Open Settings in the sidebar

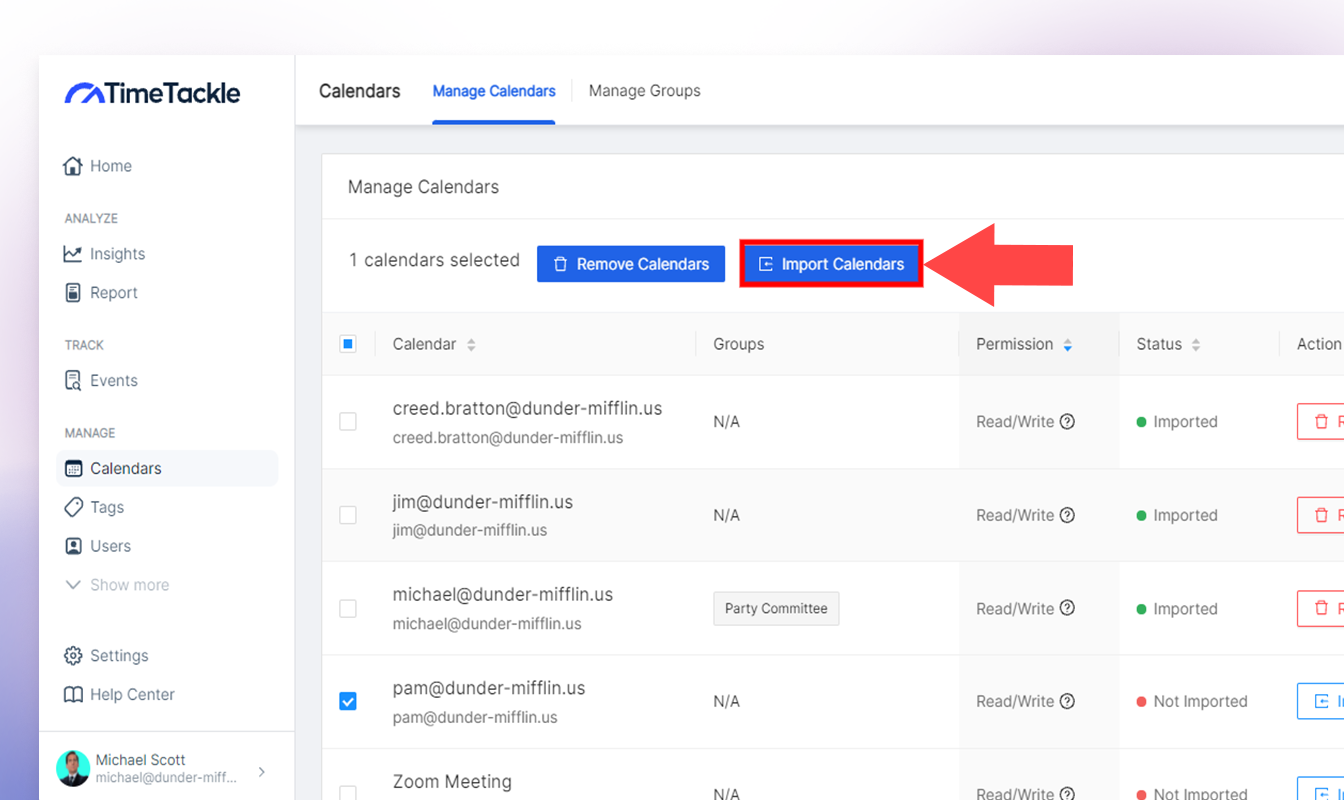tap(106, 656)
